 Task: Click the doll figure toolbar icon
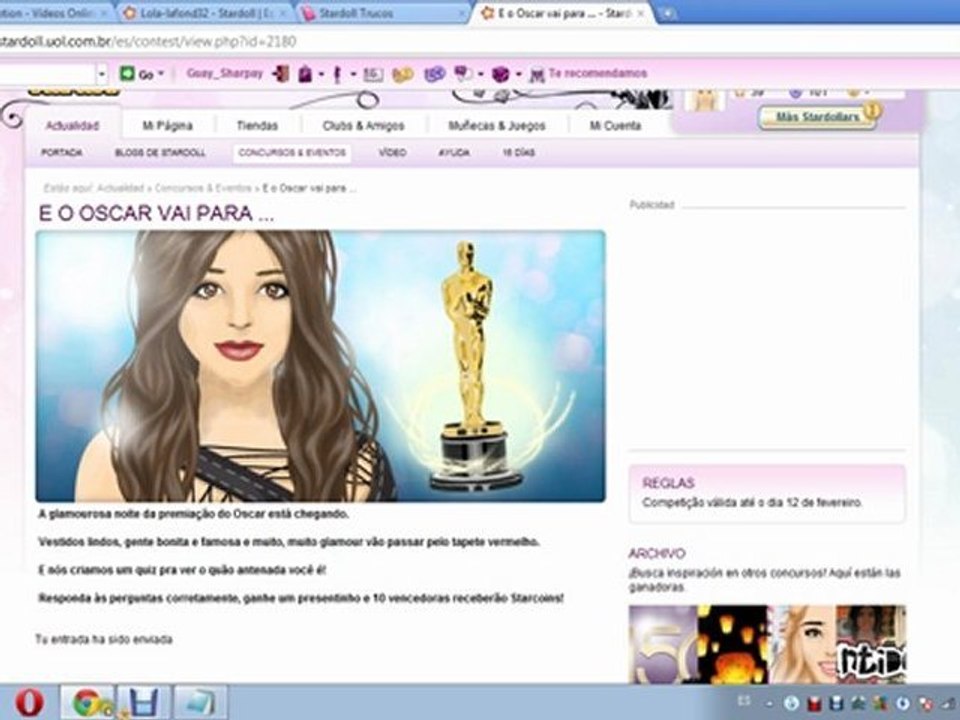337,75
